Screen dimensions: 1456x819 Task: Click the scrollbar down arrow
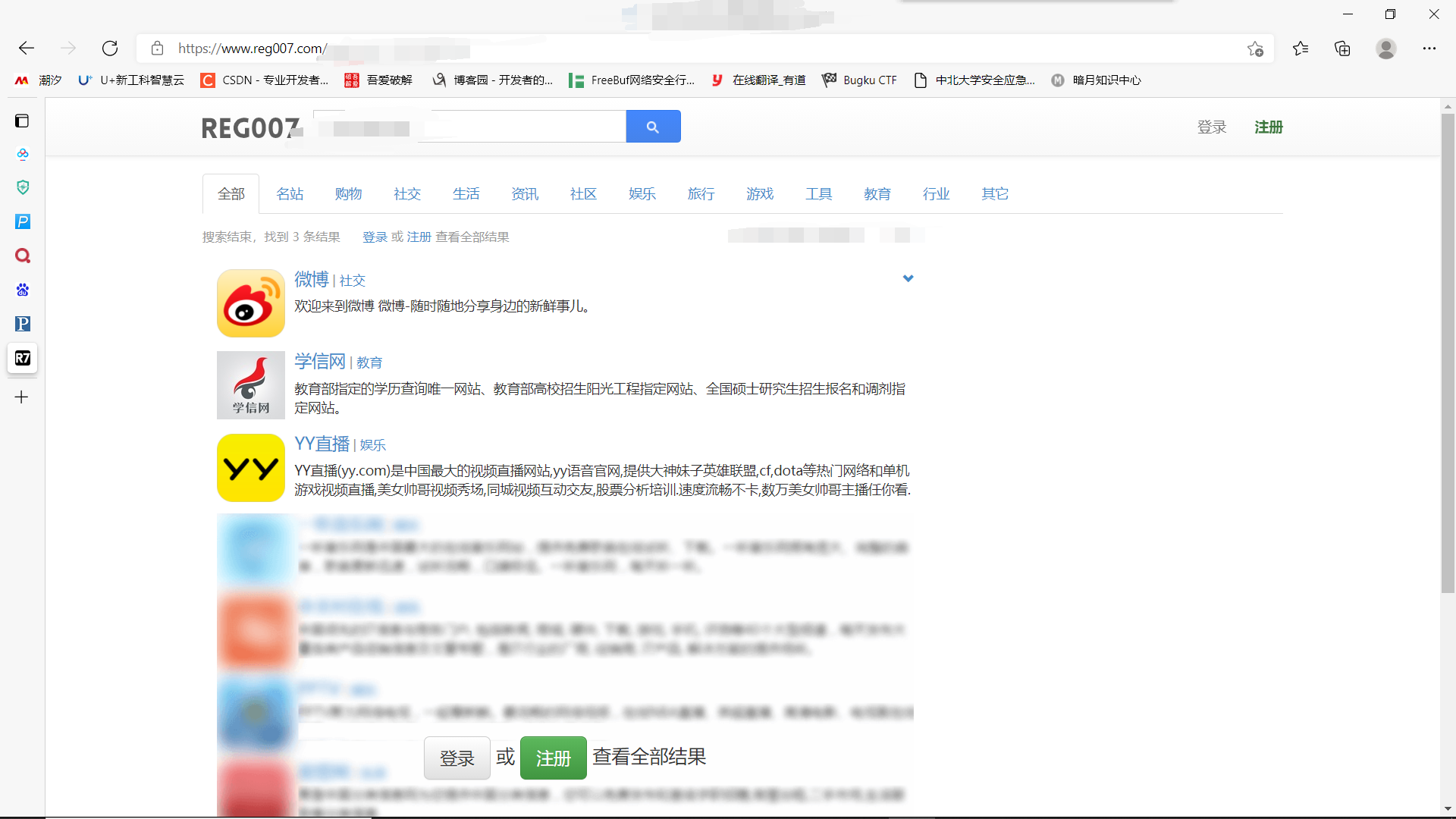pyautogui.click(x=1448, y=808)
